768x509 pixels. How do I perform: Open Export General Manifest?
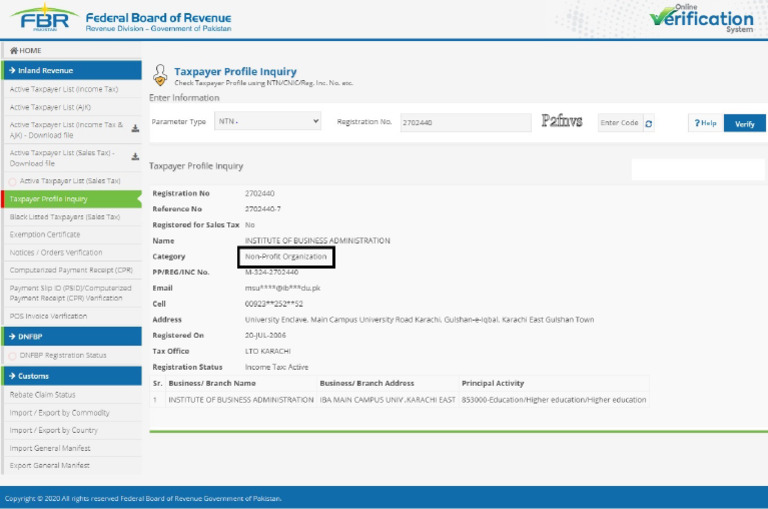pyautogui.click(x=49, y=465)
